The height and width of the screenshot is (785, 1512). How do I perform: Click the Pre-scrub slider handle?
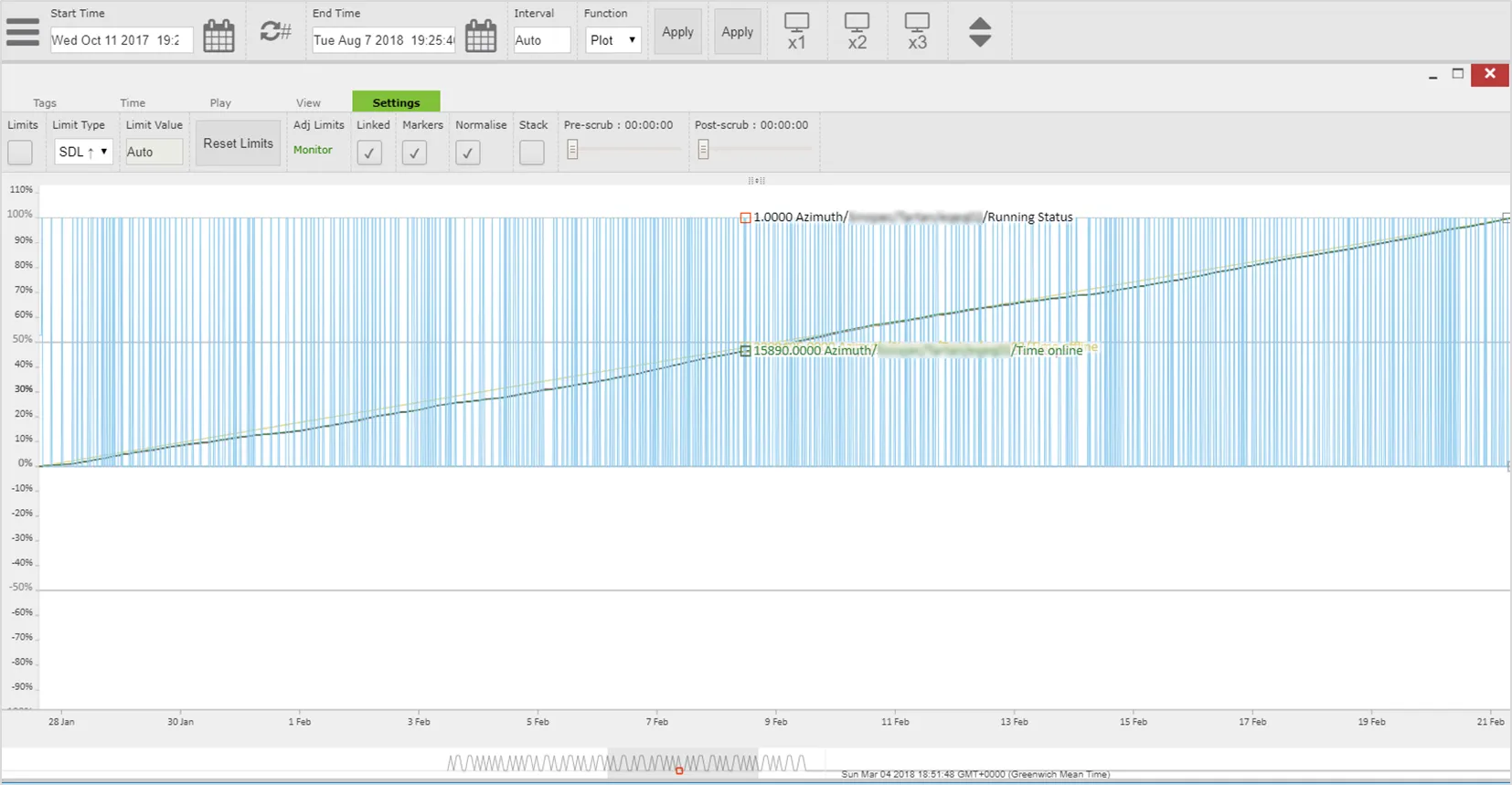point(572,150)
